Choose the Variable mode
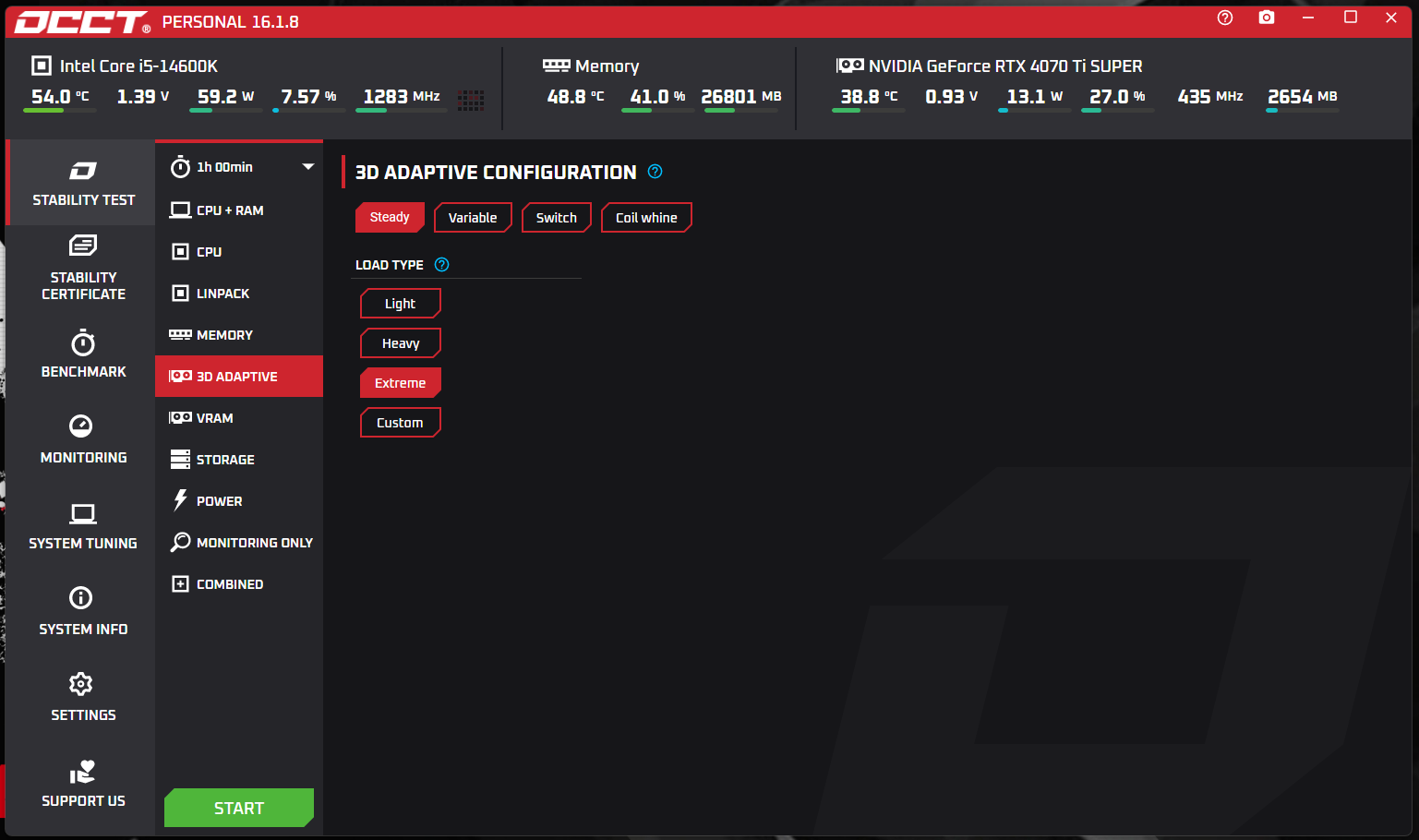 click(x=473, y=218)
